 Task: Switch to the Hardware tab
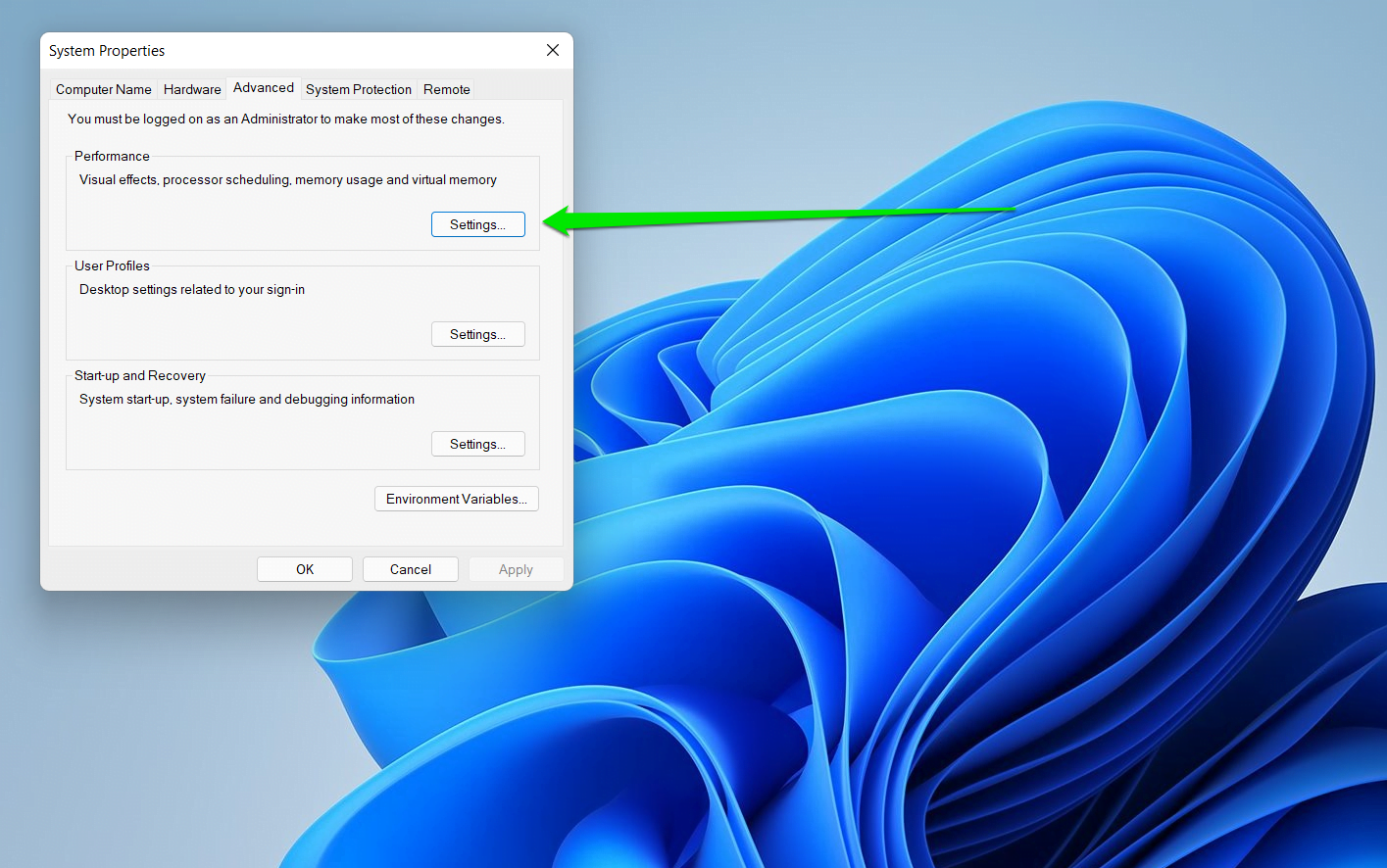[x=192, y=89]
